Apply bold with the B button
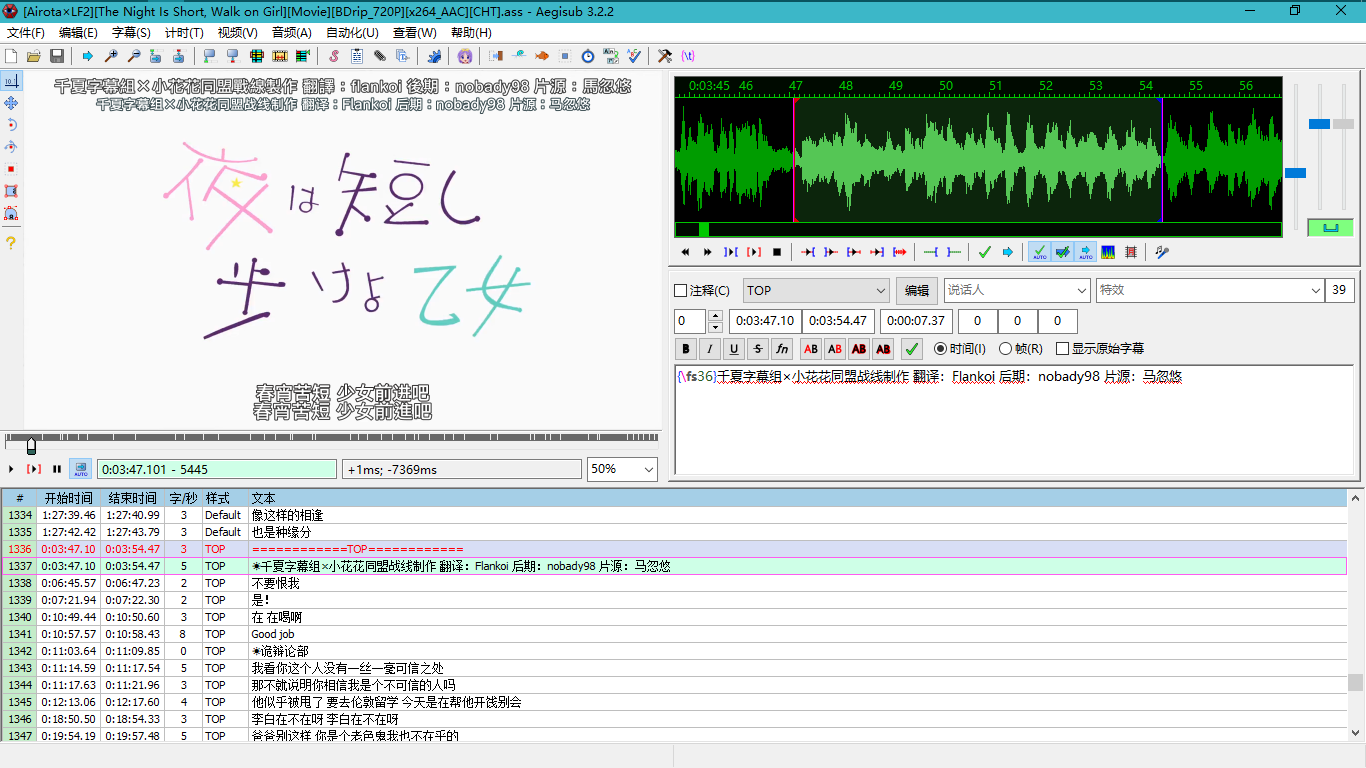Image resolution: width=1366 pixels, height=768 pixels. (686, 349)
